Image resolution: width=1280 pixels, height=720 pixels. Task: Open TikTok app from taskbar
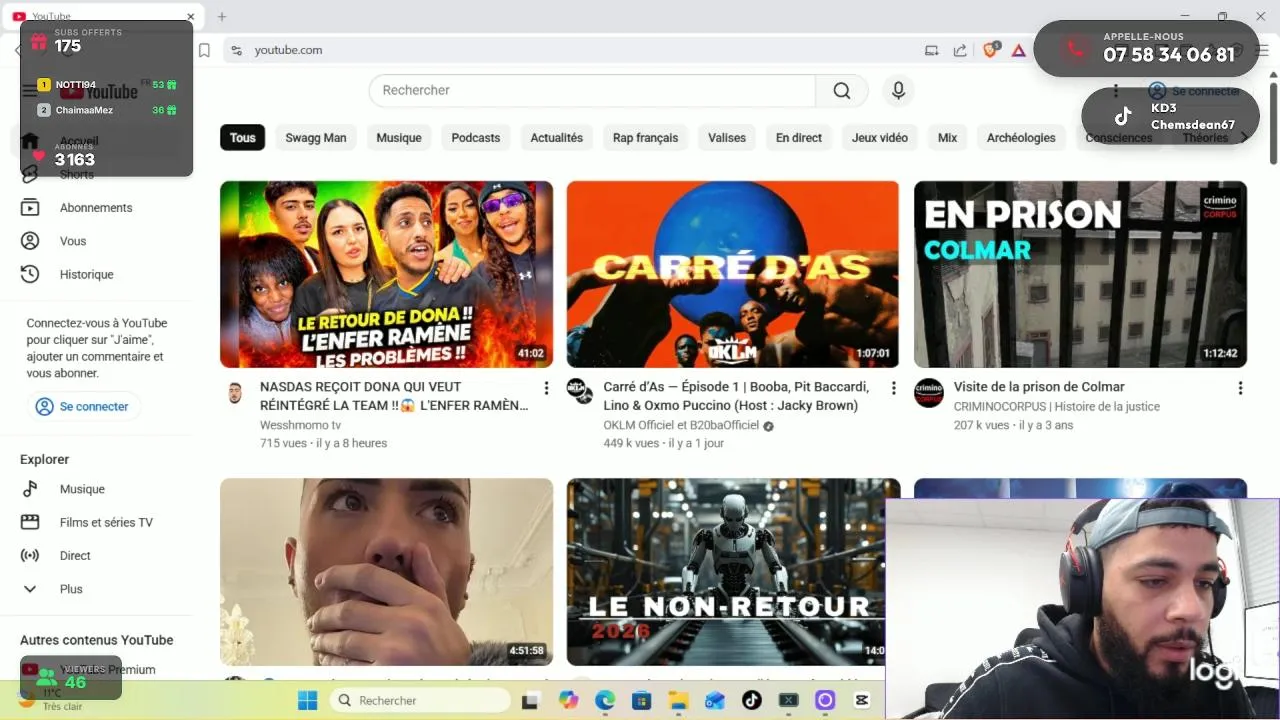(x=751, y=700)
